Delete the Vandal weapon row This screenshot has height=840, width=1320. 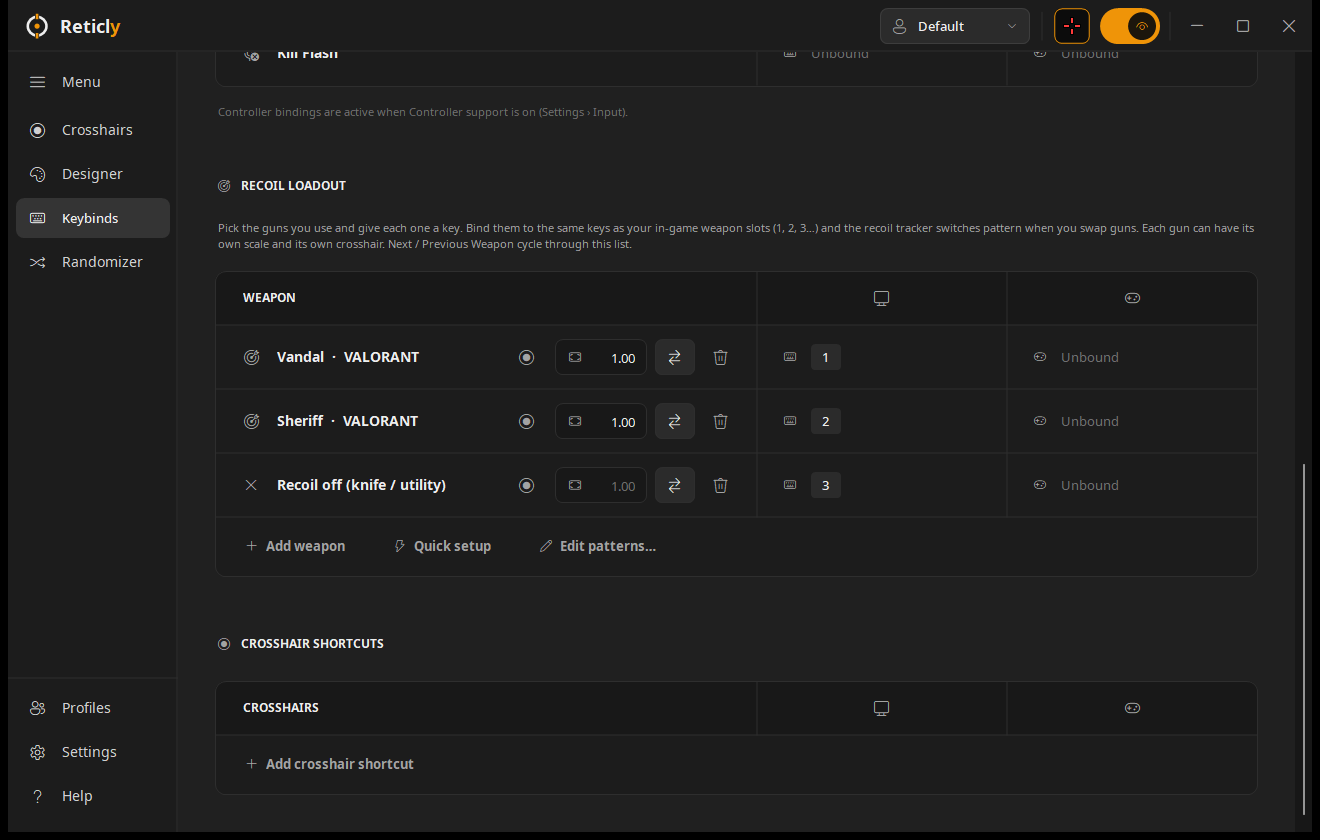[720, 357]
